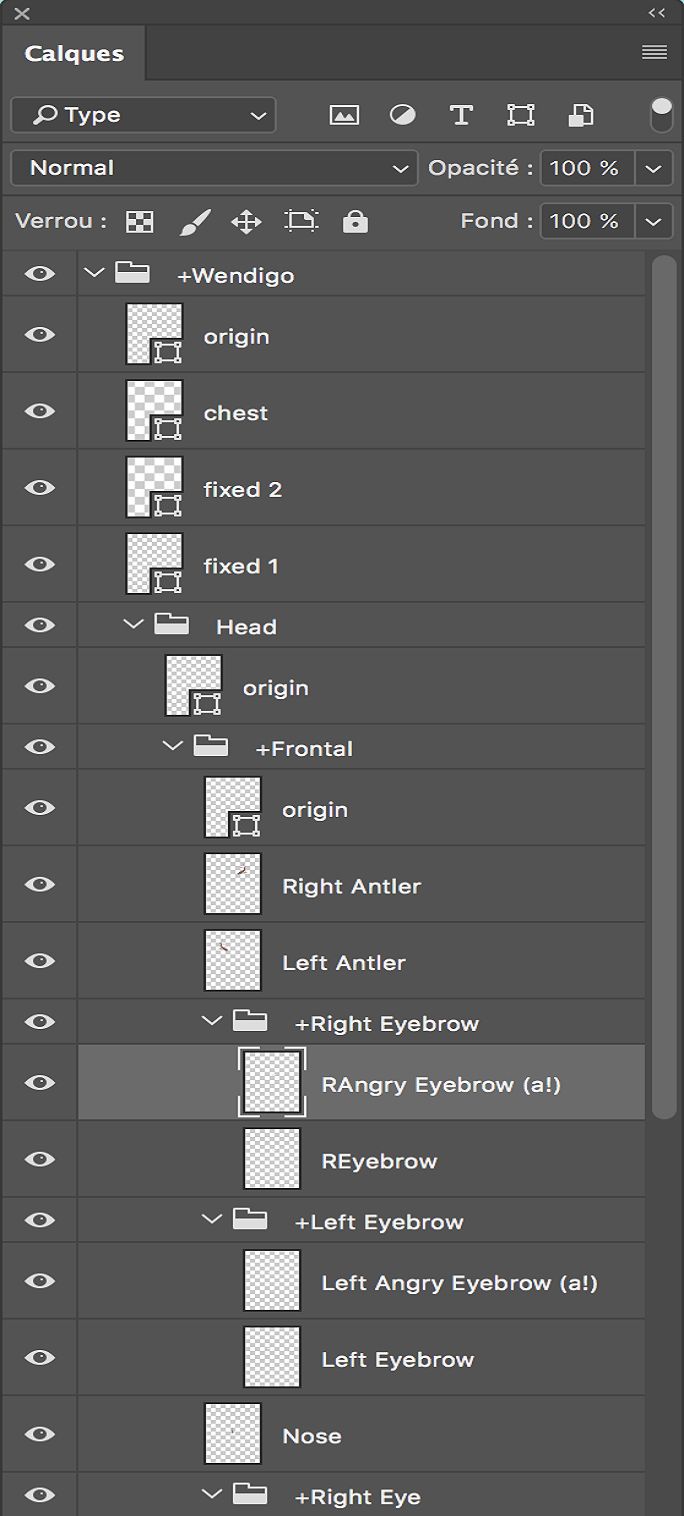
Task: Filter for smart object layers
Action: coord(580,115)
